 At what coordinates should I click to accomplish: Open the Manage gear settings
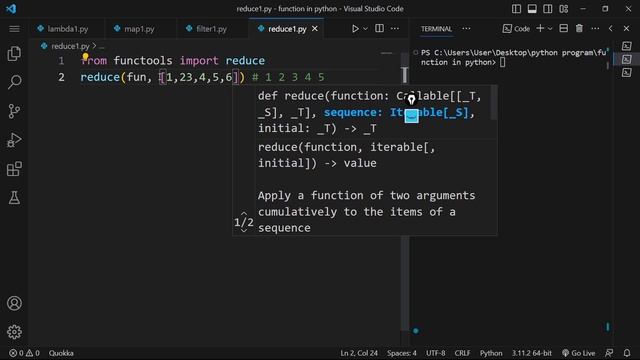(14, 332)
